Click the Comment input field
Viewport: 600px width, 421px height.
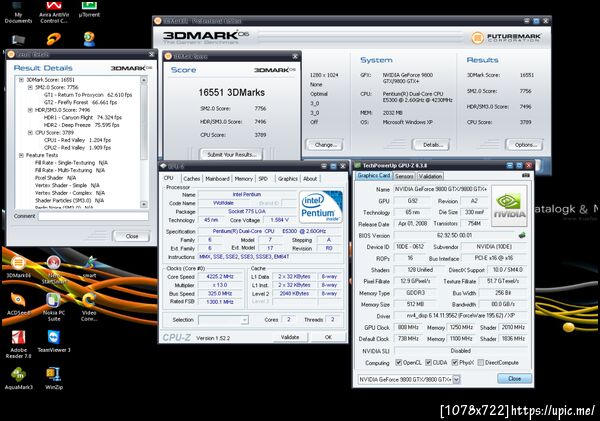(93, 216)
